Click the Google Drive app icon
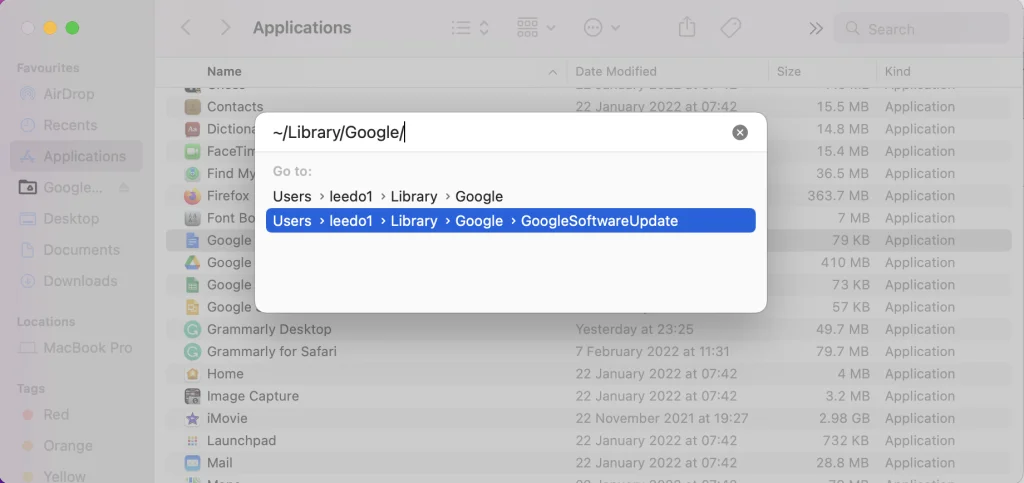 [192, 262]
